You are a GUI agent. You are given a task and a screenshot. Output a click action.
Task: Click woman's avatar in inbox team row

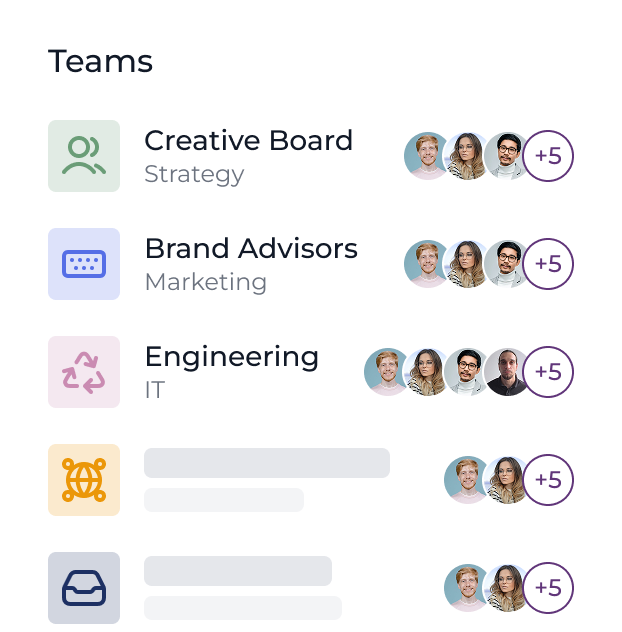tap(506, 588)
